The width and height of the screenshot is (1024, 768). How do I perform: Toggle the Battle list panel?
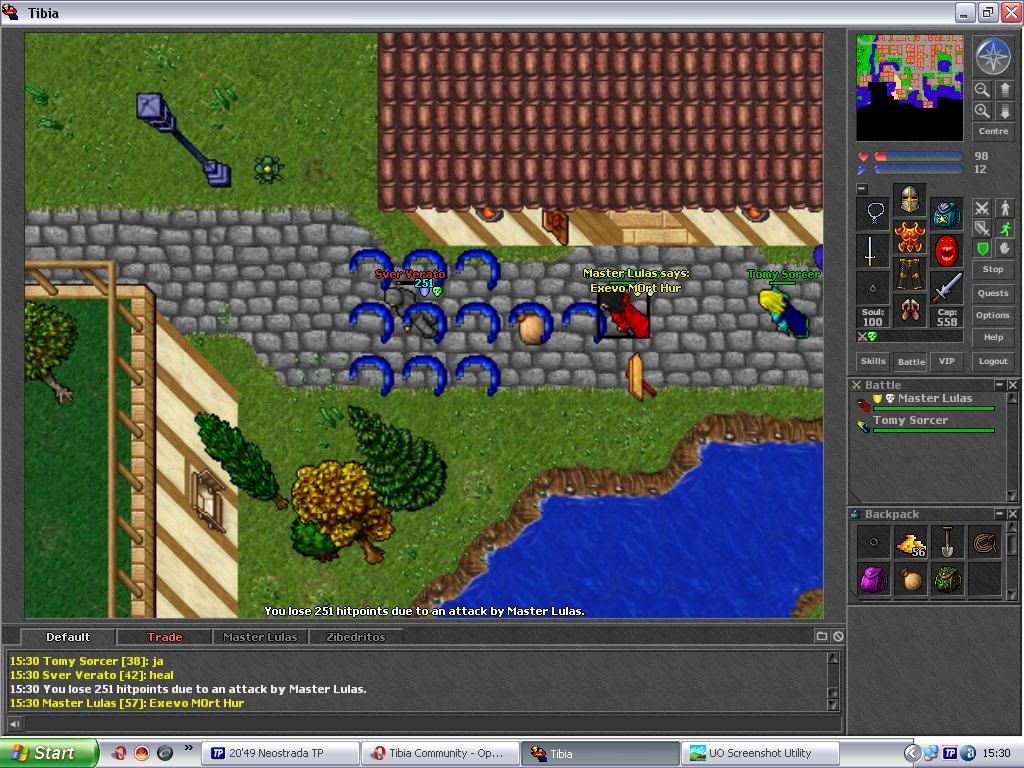pyautogui.click(x=911, y=361)
